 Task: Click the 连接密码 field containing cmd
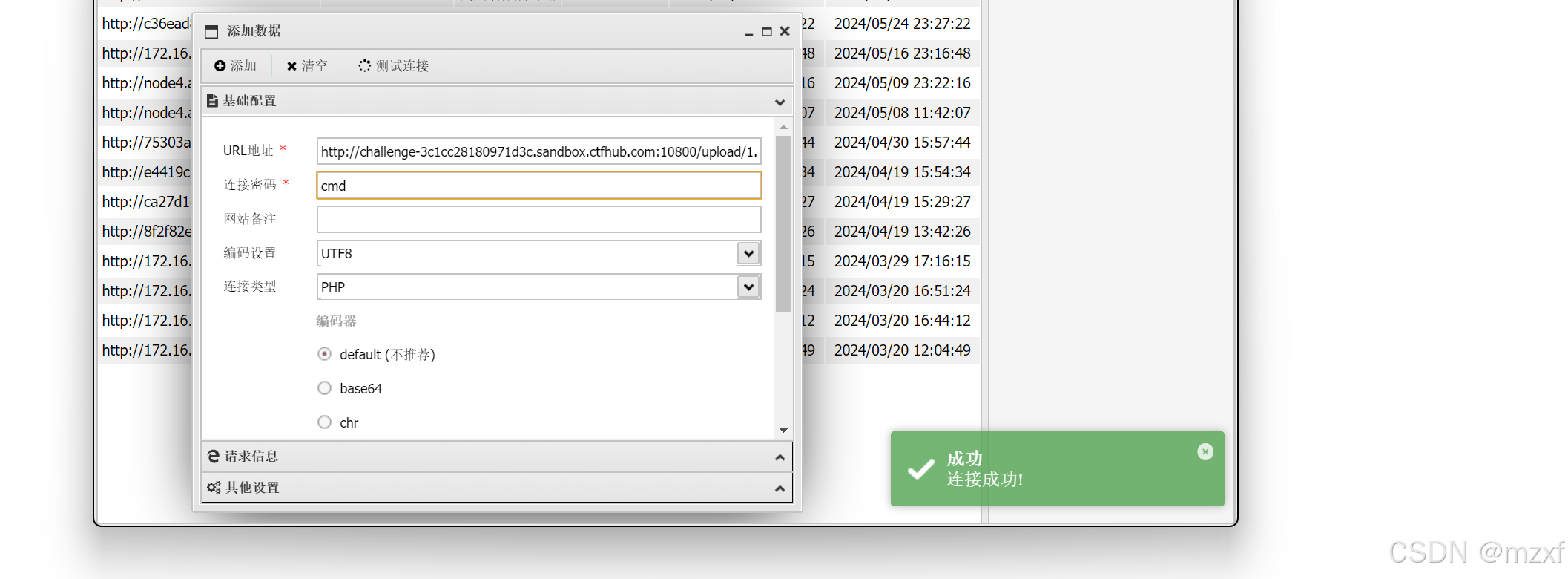[x=539, y=186]
